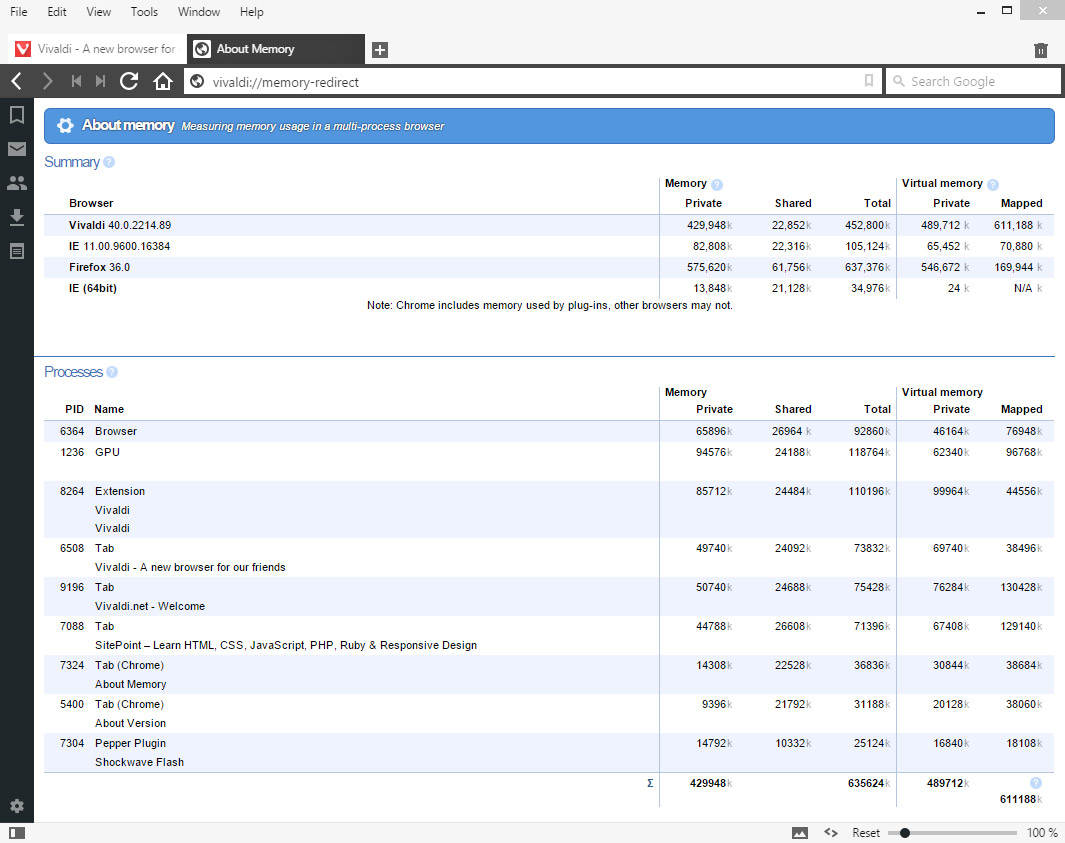Bookmark the page from address bar
The width and height of the screenshot is (1065, 843).
click(x=869, y=82)
